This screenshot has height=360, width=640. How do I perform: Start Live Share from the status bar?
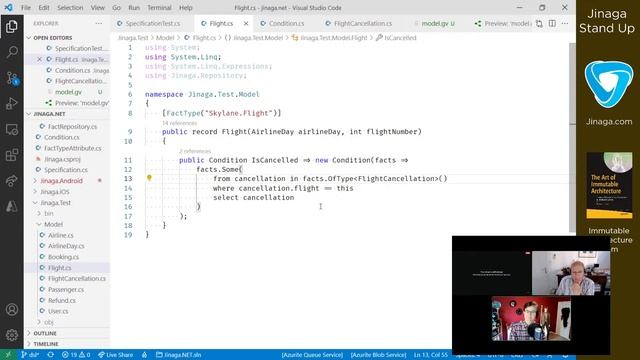(x=116, y=355)
